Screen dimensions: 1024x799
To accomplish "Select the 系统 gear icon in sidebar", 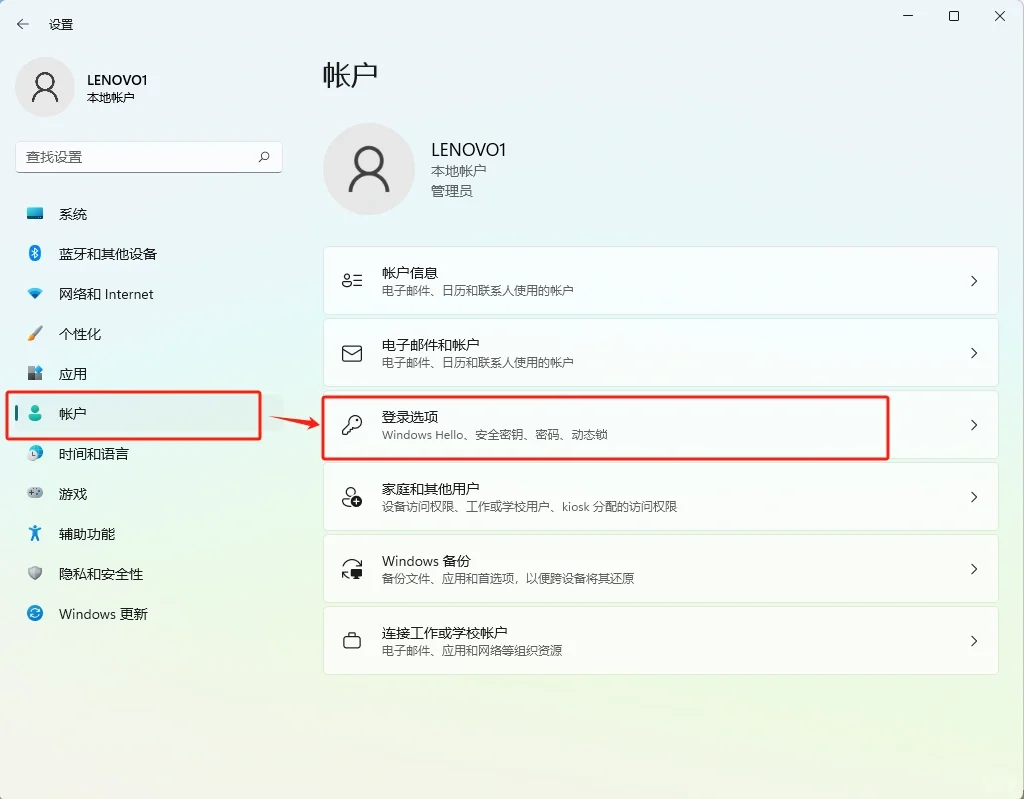I will click(x=33, y=214).
